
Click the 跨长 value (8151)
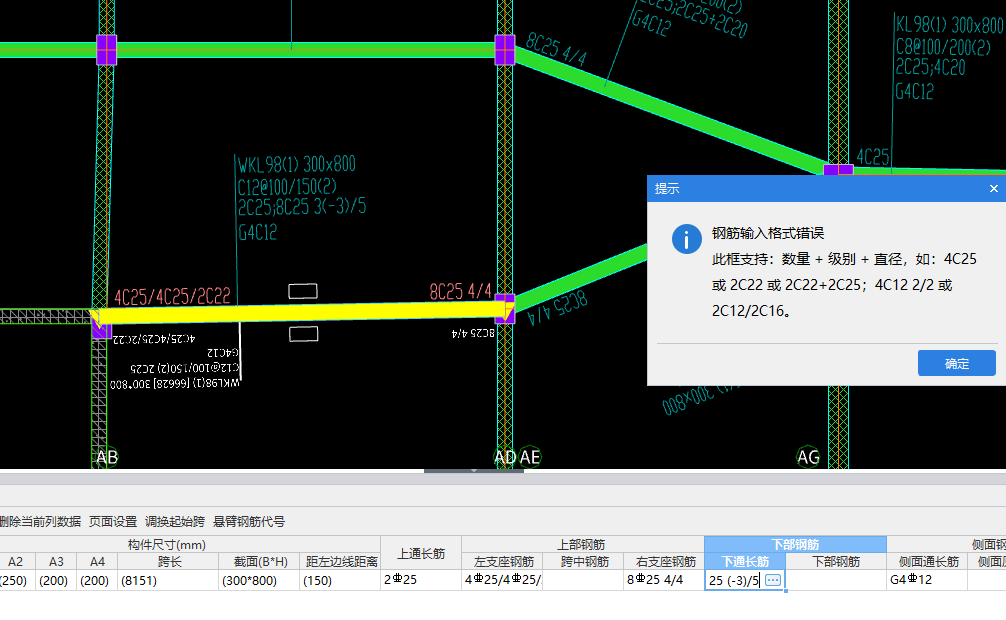pos(168,580)
